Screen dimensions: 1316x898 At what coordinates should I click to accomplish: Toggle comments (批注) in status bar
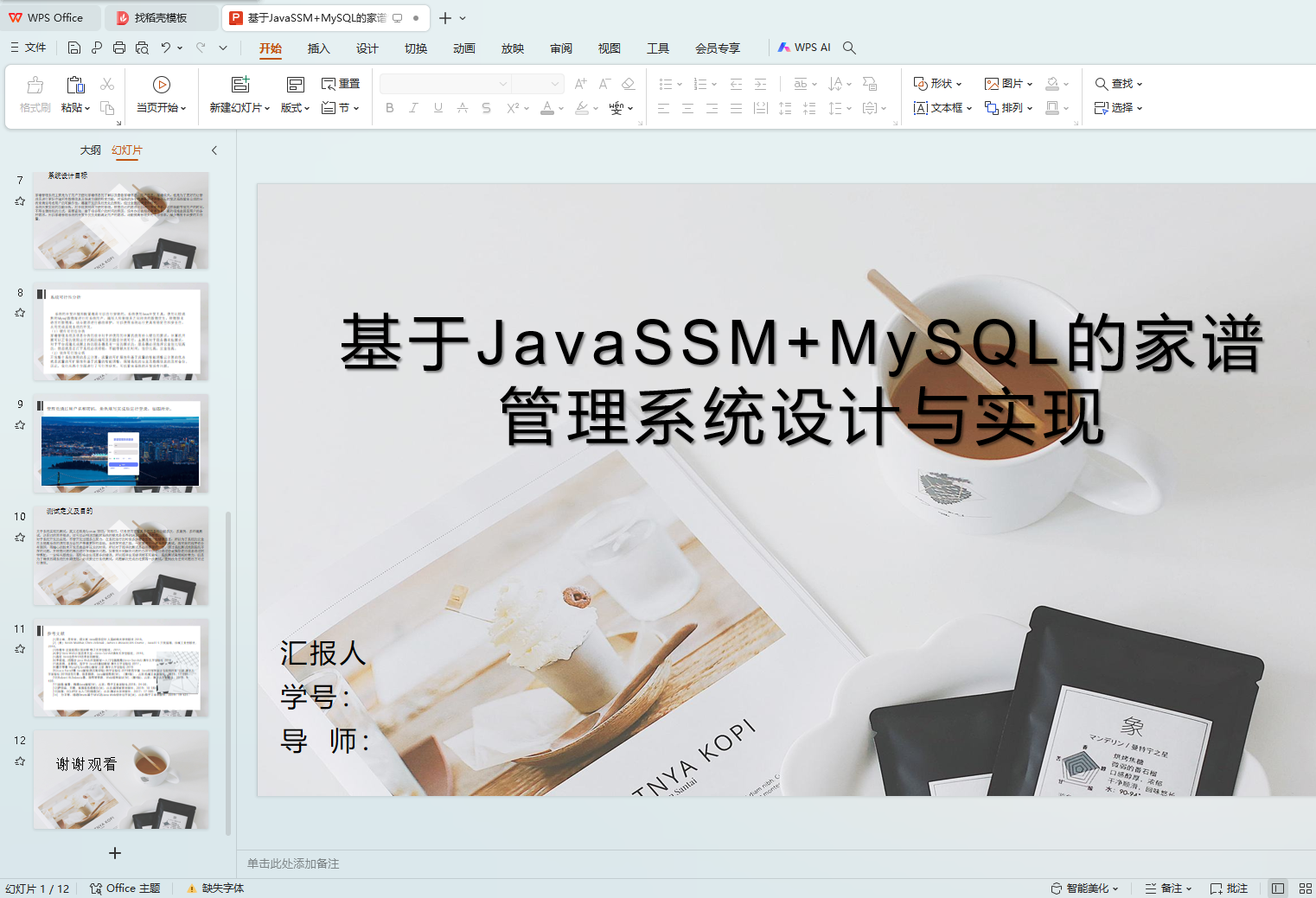(x=1229, y=888)
